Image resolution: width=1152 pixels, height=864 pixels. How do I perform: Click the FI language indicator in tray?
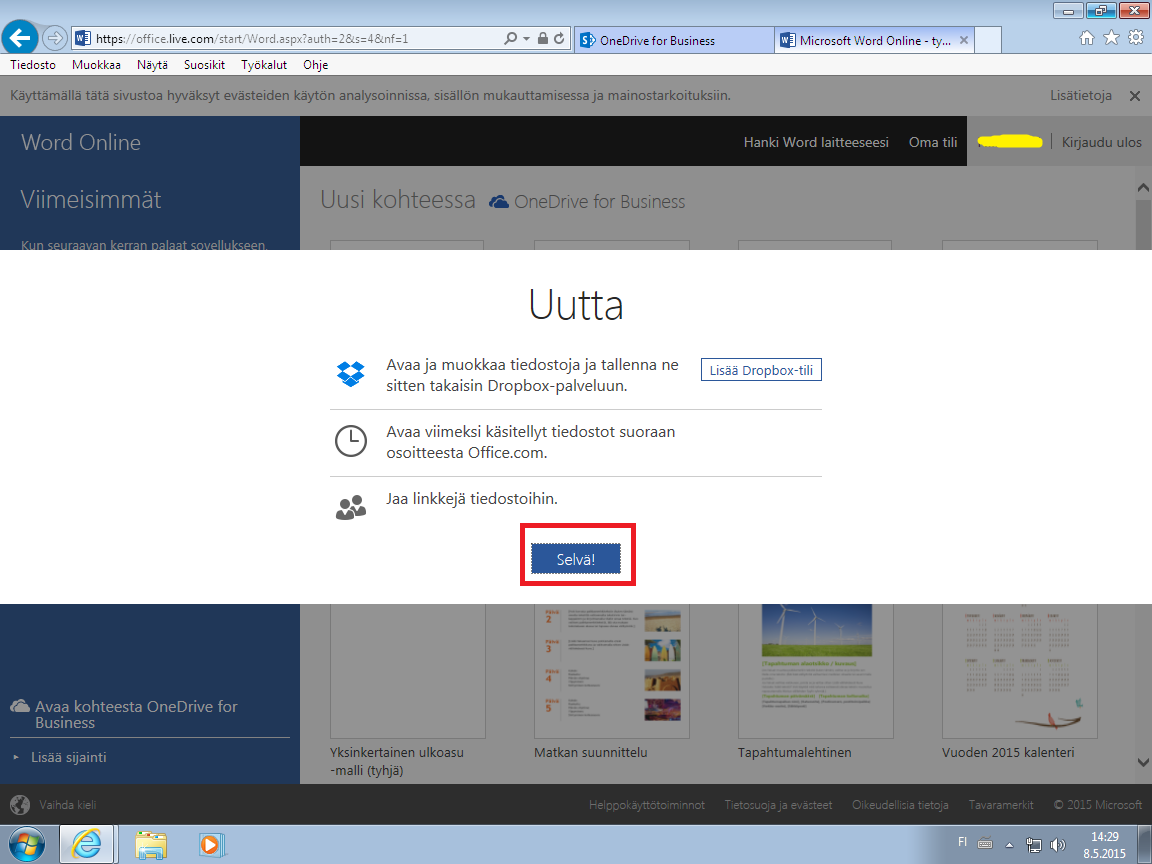pos(962,842)
